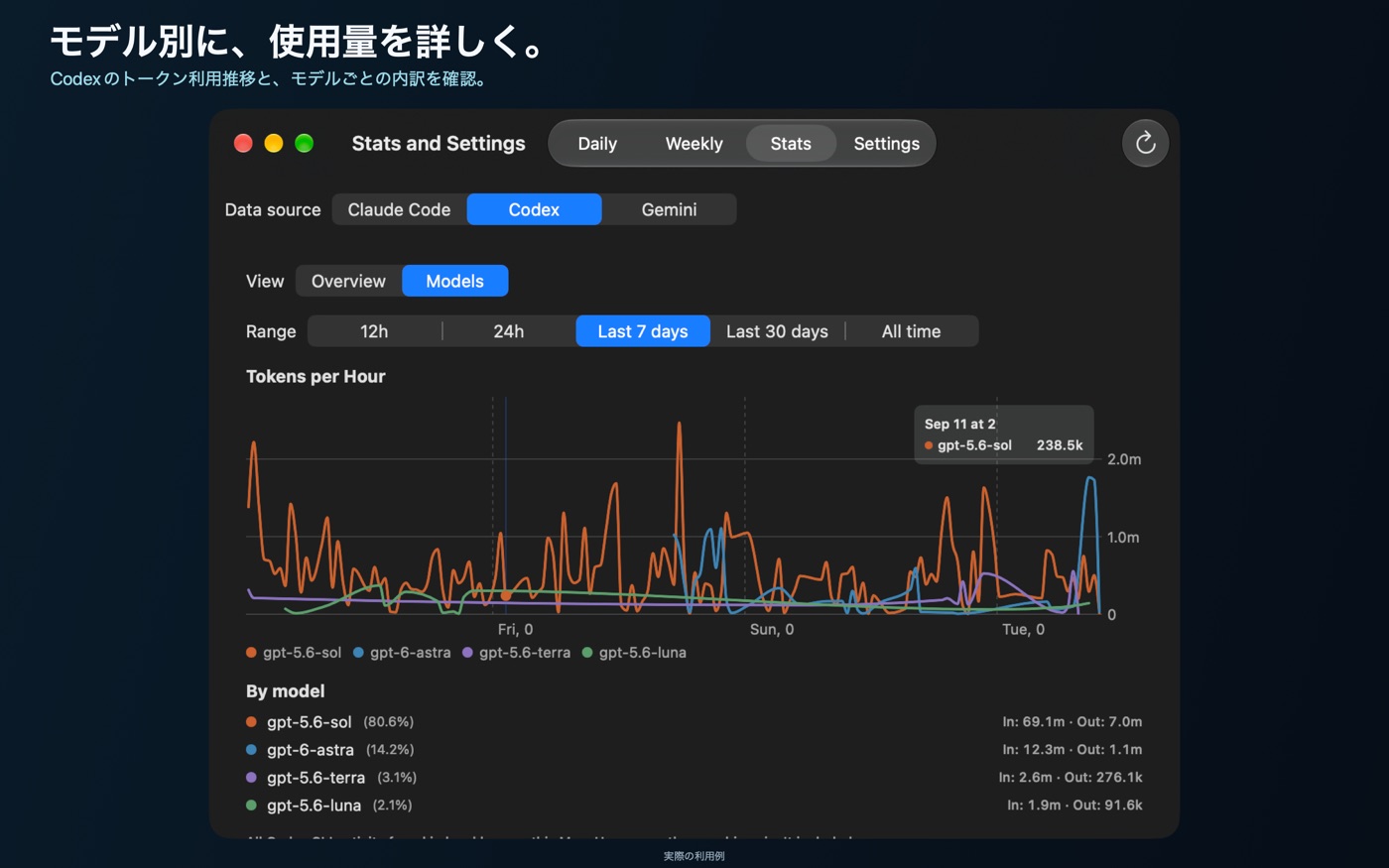Click the gpt-5.6-terra (3.1%) row
The height and width of the screenshot is (868, 1389).
[x=694, y=778]
